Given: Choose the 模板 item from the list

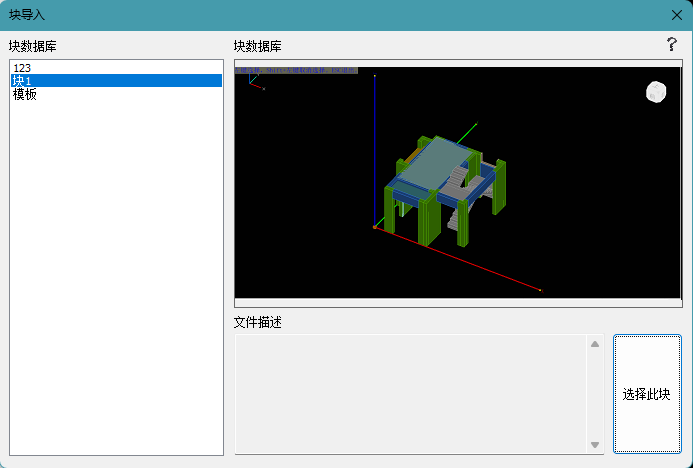Looking at the screenshot, I should point(25,94).
